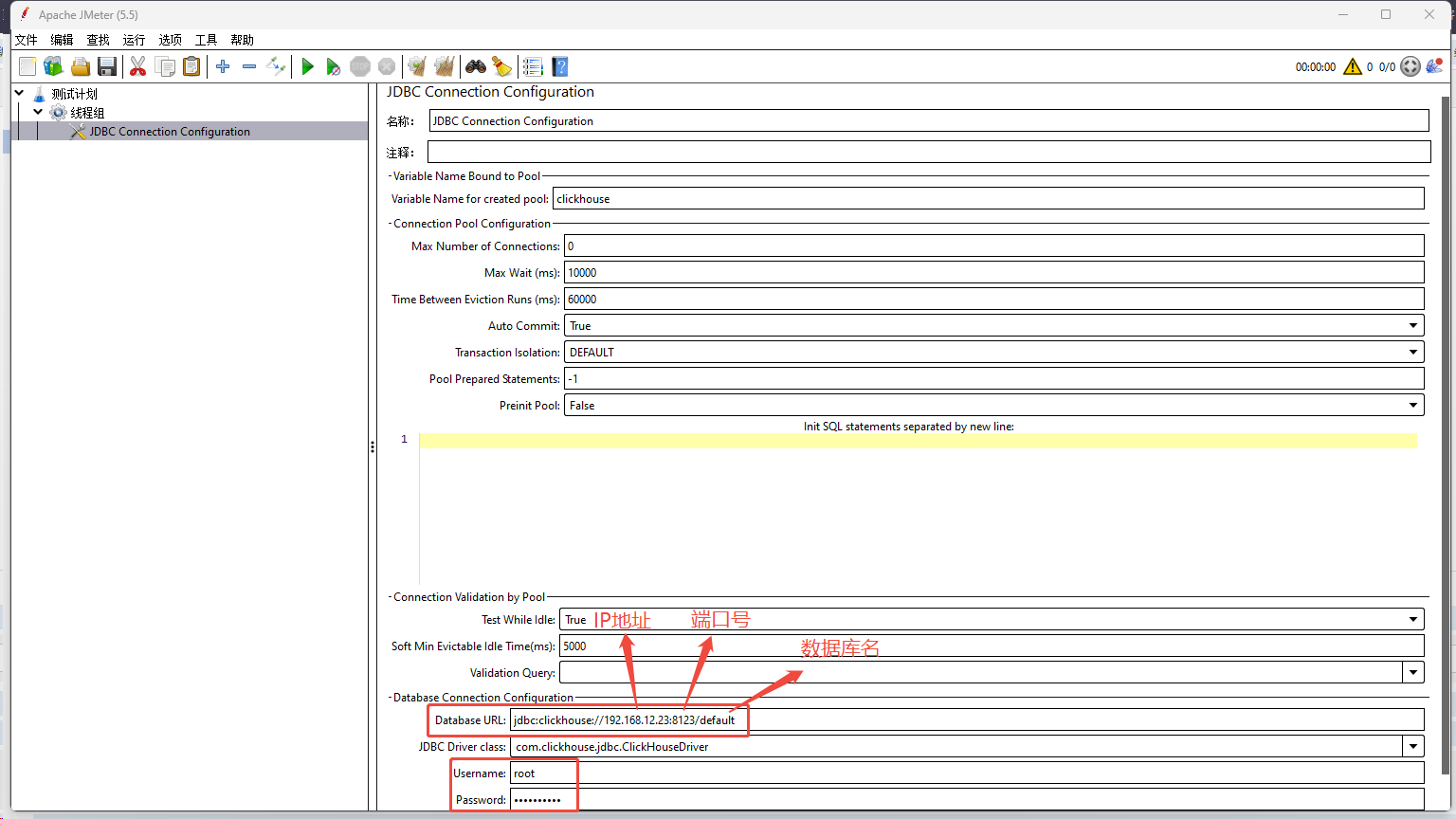Image resolution: width=1456 pixels, height=819 pixels.
Task: Open the 运行 menu
Action: [135, 40]
